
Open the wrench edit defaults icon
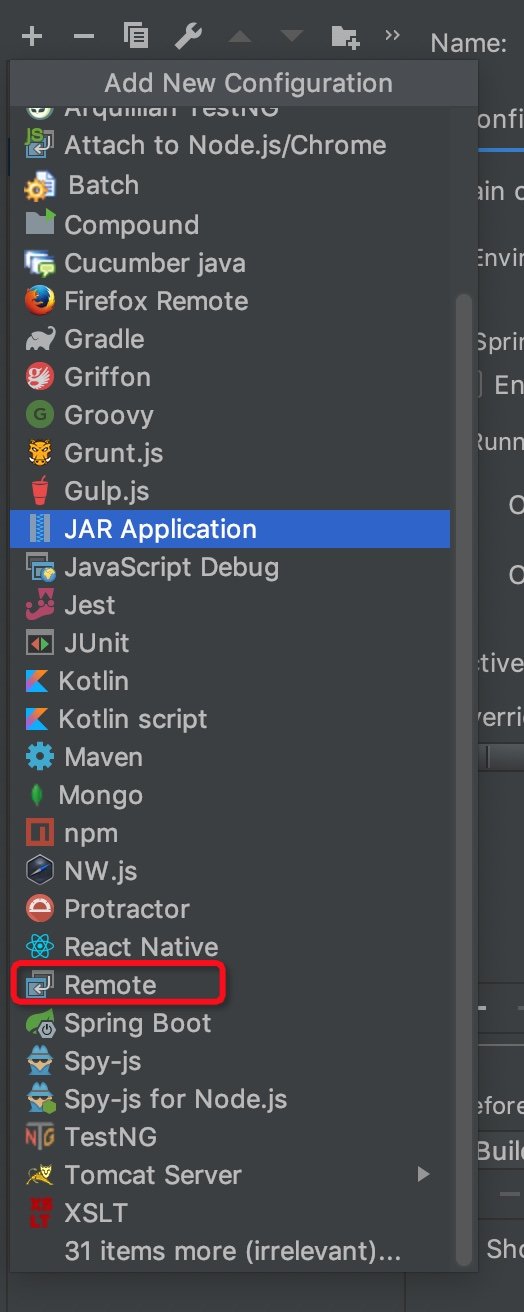[x=188, y=37]
